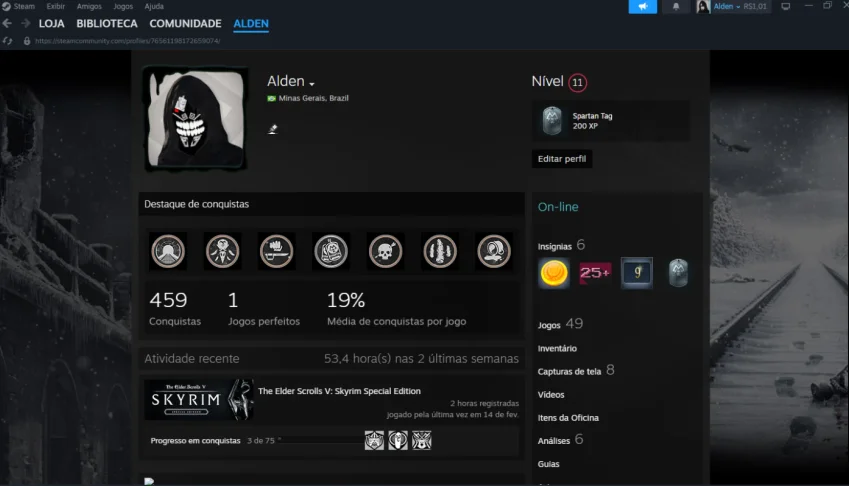Click the forward navigation arrow

pyautogui.click(x=25, y=23)
